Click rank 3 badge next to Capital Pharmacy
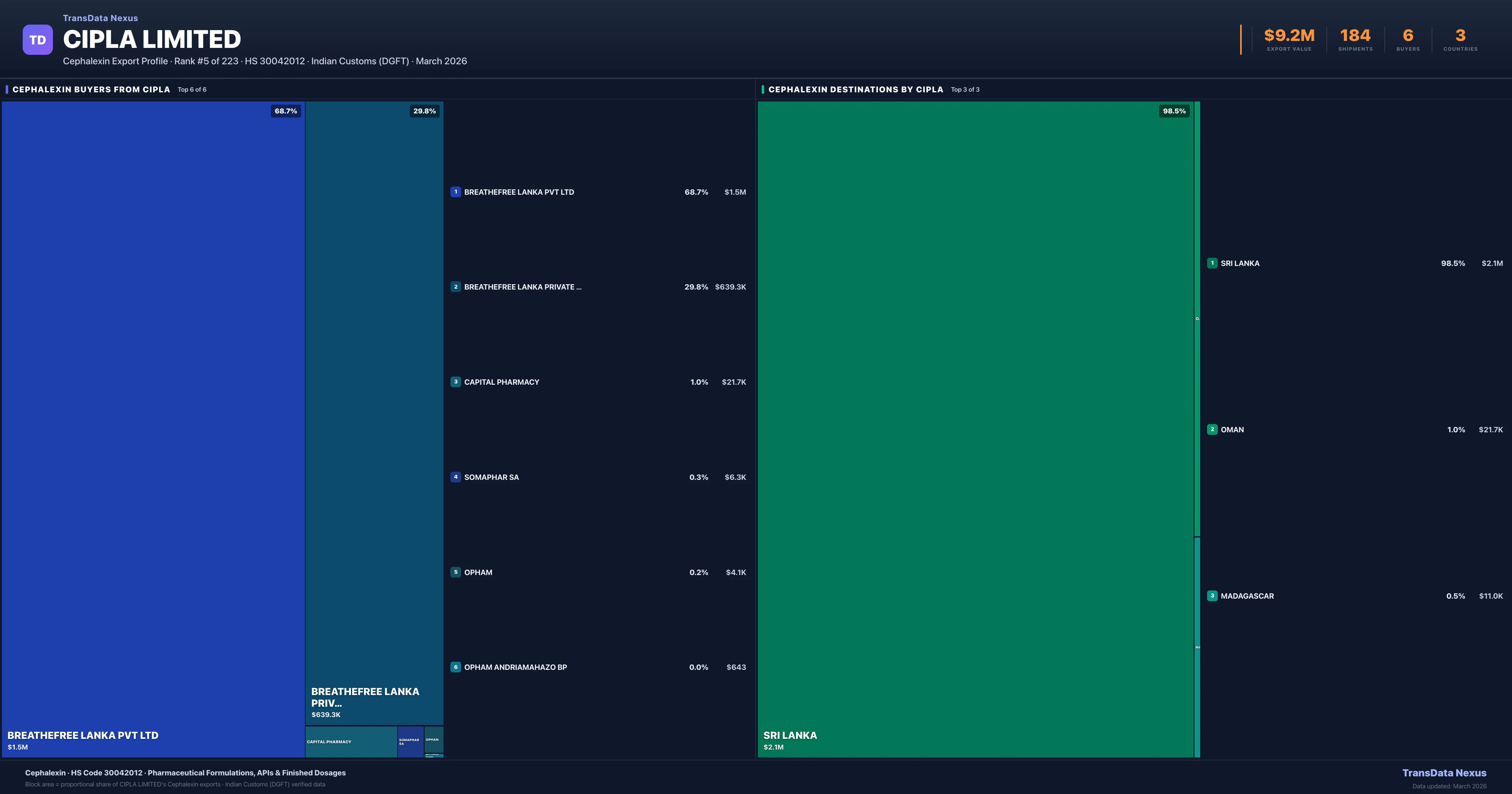This screenshot has height=794, width=1512. [x=455, y=382]
